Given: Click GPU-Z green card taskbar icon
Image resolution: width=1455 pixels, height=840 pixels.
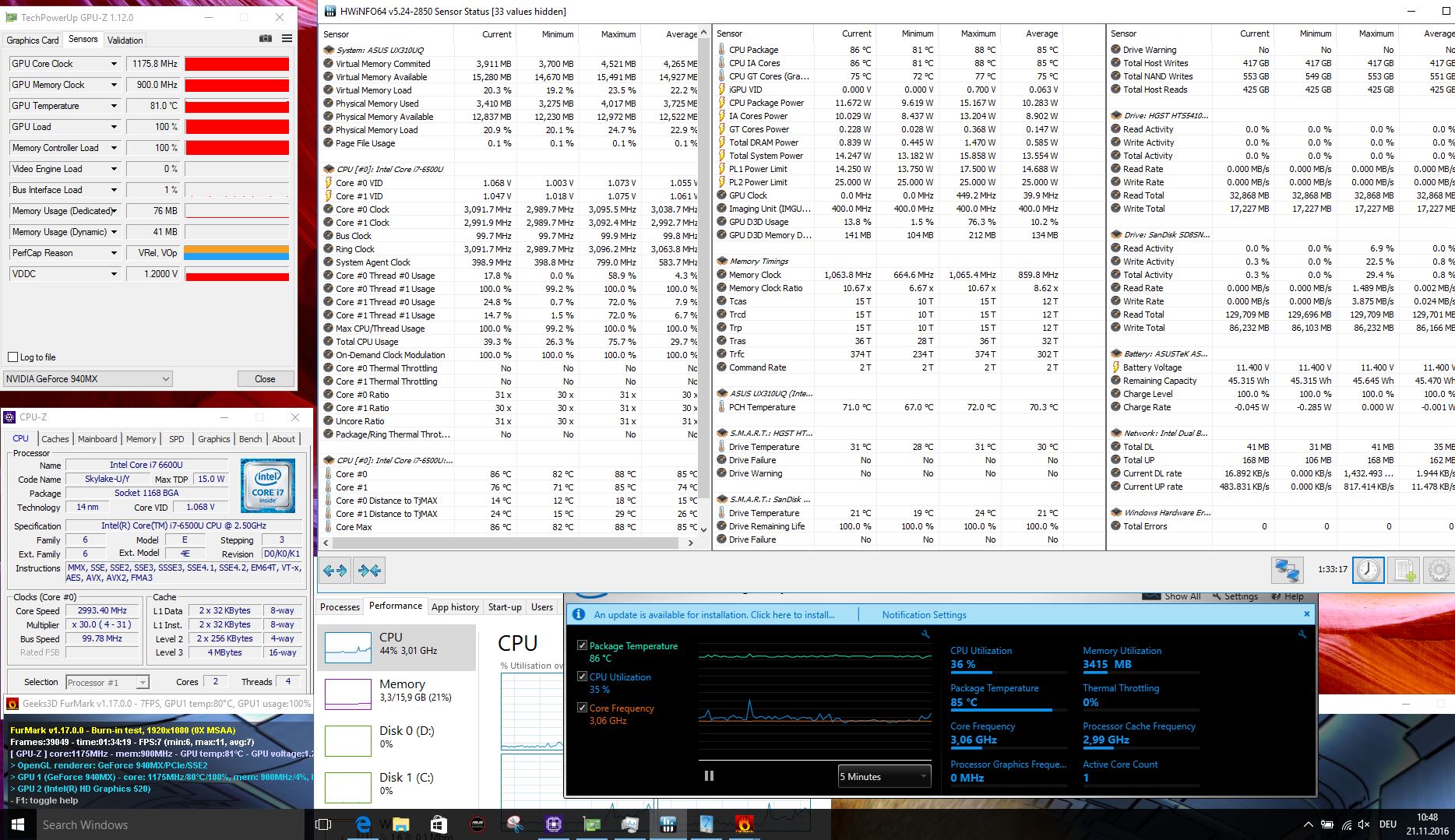Looking at the screenshot, I should [x=592, y=824].
